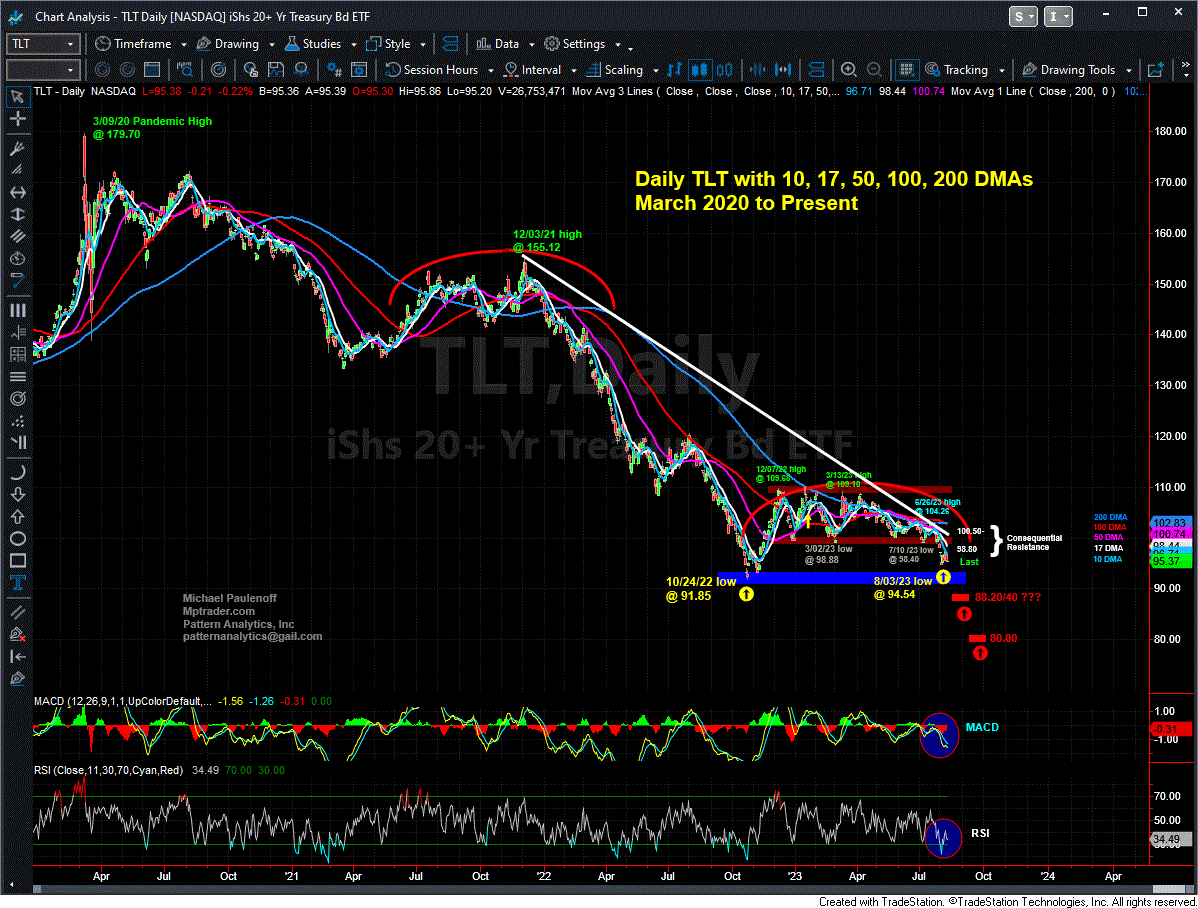This screenshot has height=908, width=1198.
Task: Select the crosshair cursor tool
Action: 17,119
